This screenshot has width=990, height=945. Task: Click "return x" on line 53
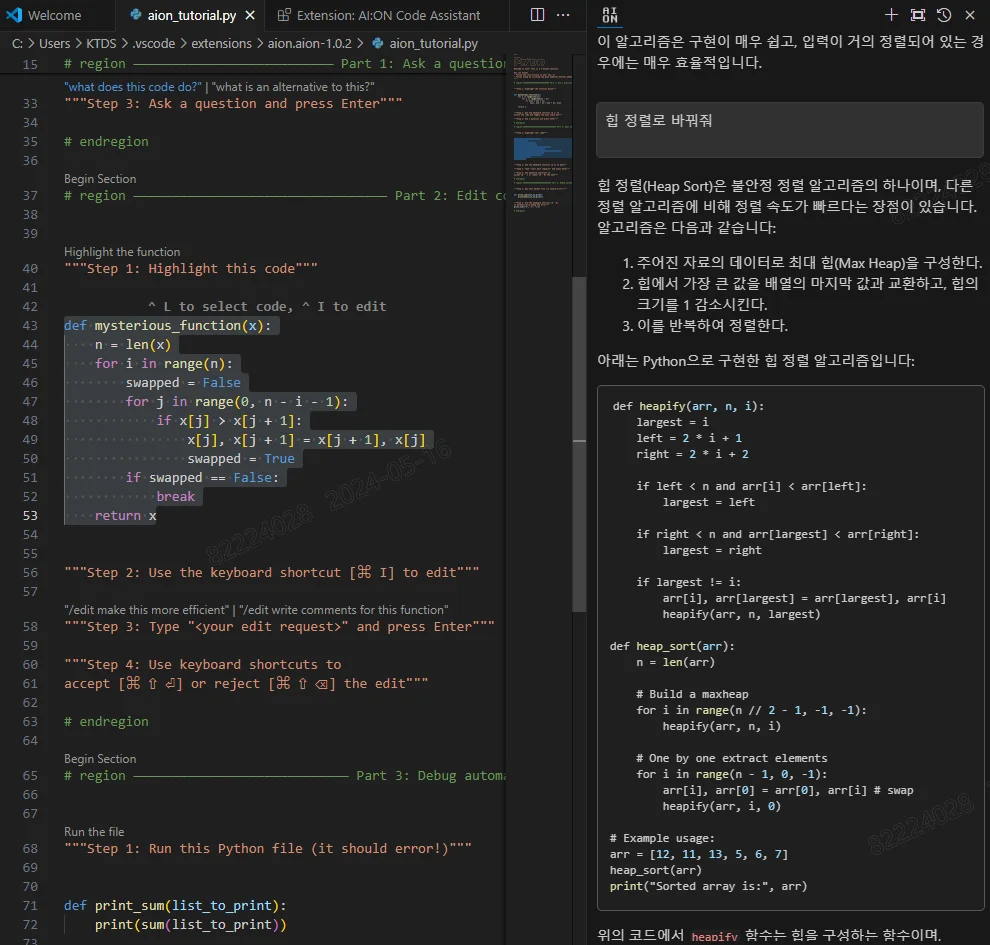tap(125, 516)
